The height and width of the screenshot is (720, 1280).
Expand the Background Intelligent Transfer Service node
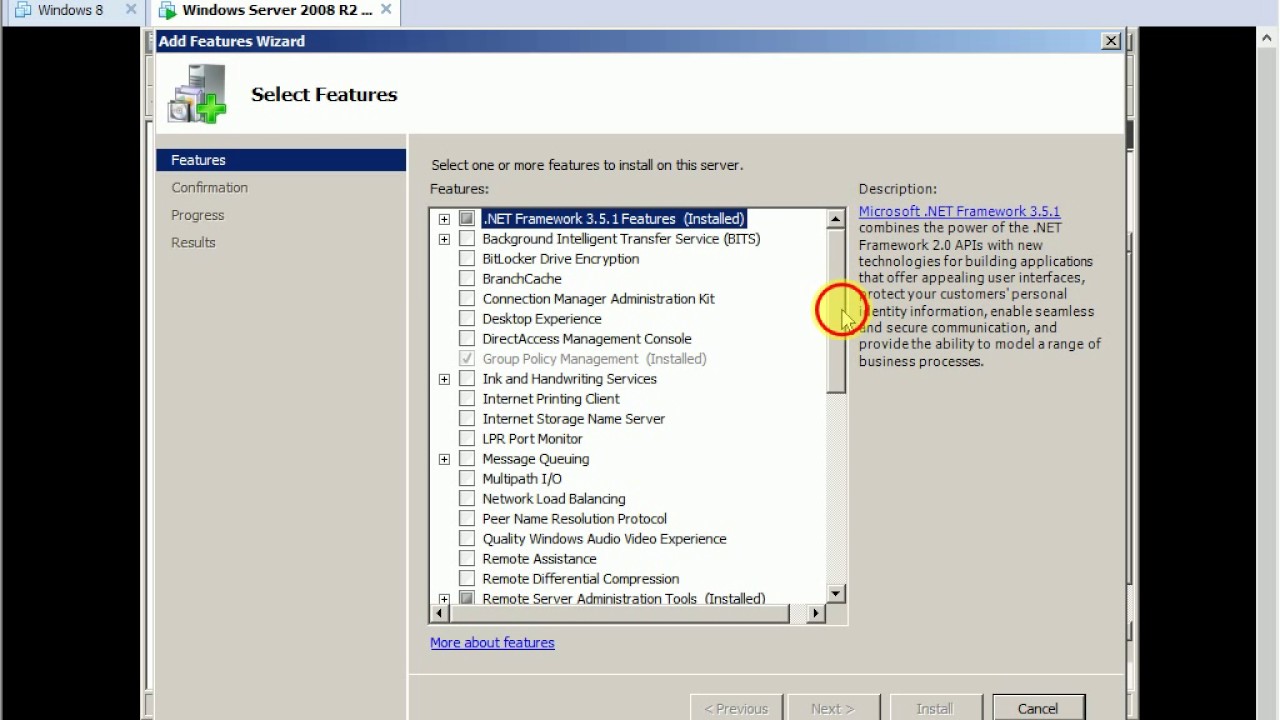[x=444, y=239]
